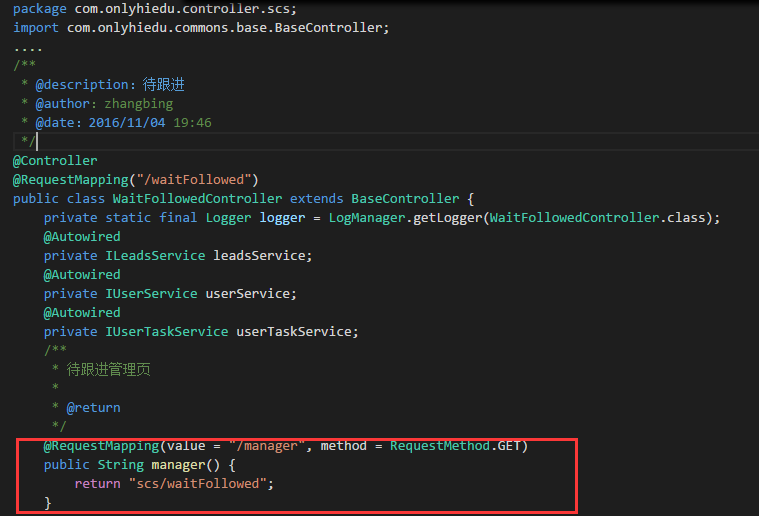Click the @Autowired above userTaskService
This screenshot has height=516, width=759.
coord(82,312)
